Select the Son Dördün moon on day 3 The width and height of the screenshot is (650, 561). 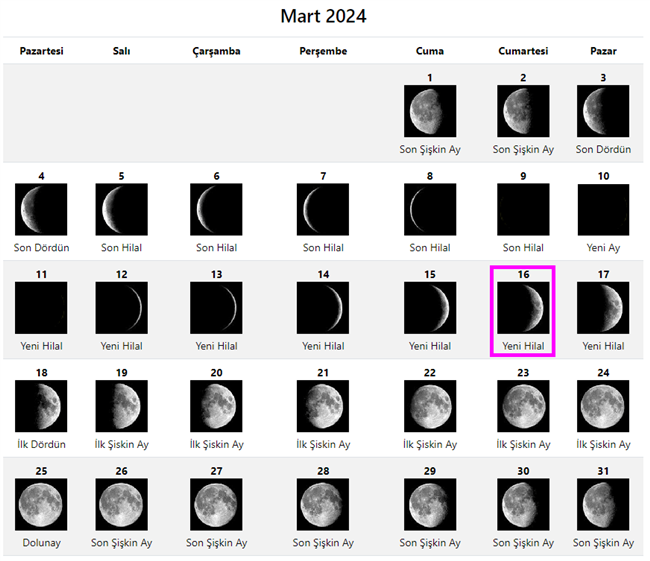click(603, 111)
